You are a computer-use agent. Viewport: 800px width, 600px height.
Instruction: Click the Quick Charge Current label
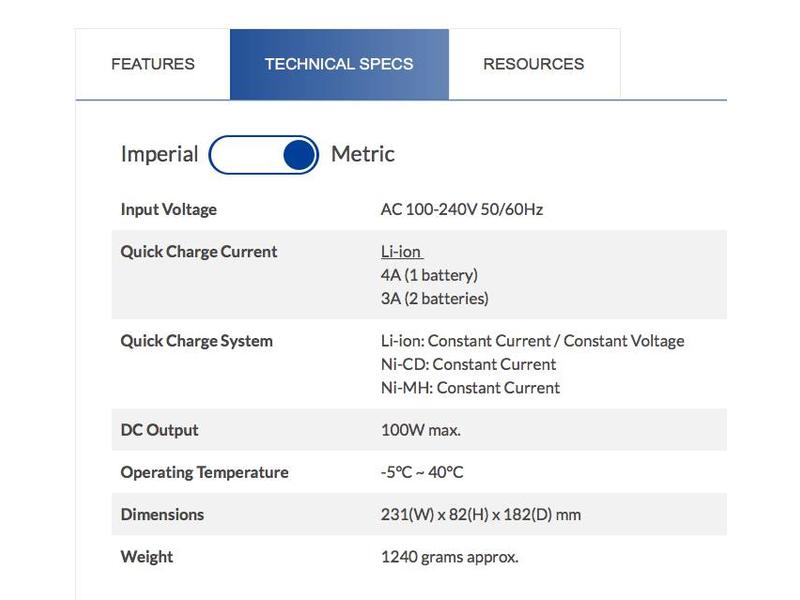(x=198, y=252)
